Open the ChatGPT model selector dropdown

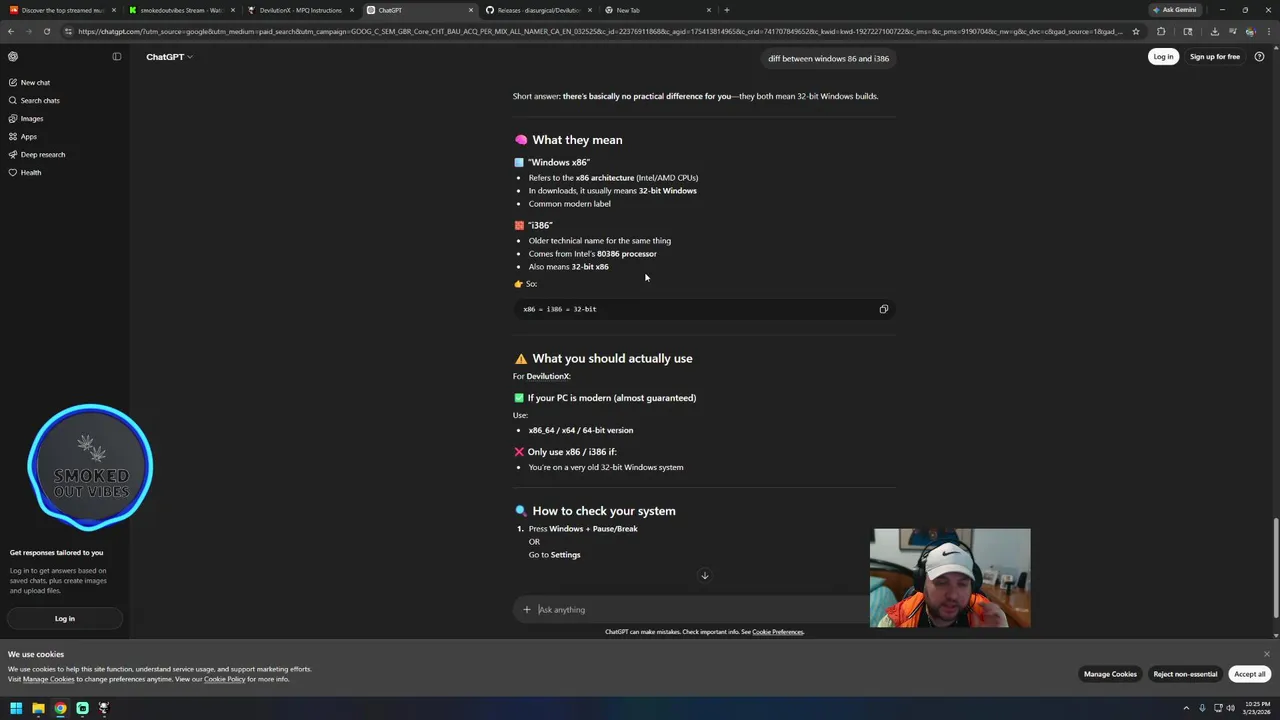pos(169,57)
